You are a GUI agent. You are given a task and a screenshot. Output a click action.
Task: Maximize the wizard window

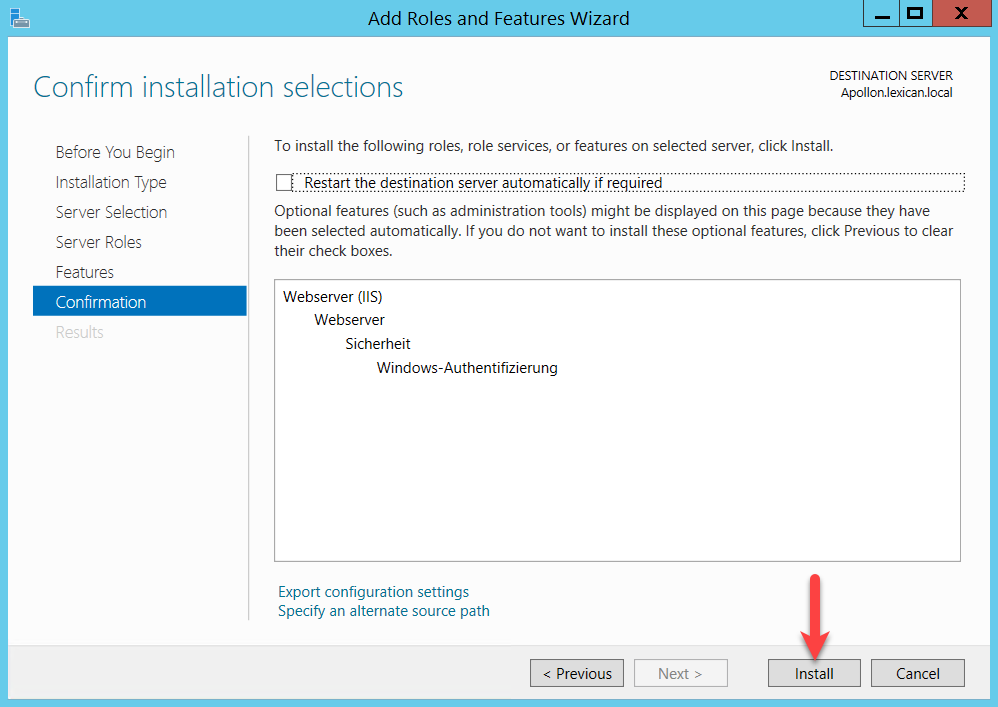coord(914,15)
